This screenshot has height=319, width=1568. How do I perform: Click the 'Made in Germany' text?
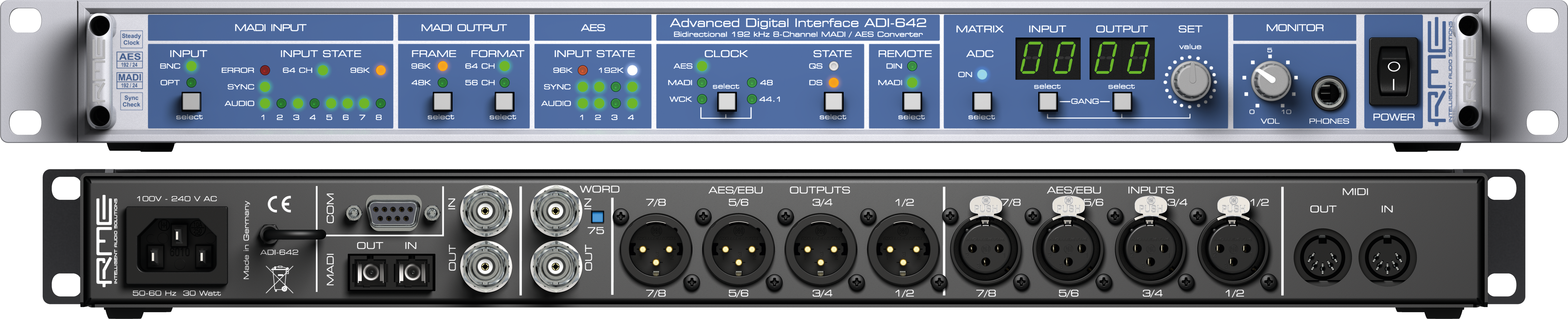point(247,240)
